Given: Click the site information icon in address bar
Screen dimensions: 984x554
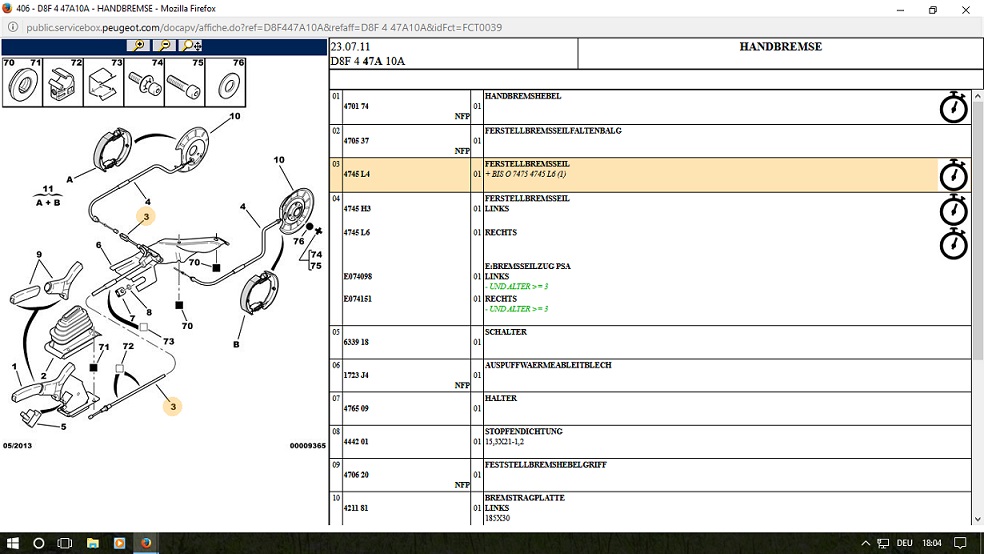Looking at the screenshot, I should [13, 28].
